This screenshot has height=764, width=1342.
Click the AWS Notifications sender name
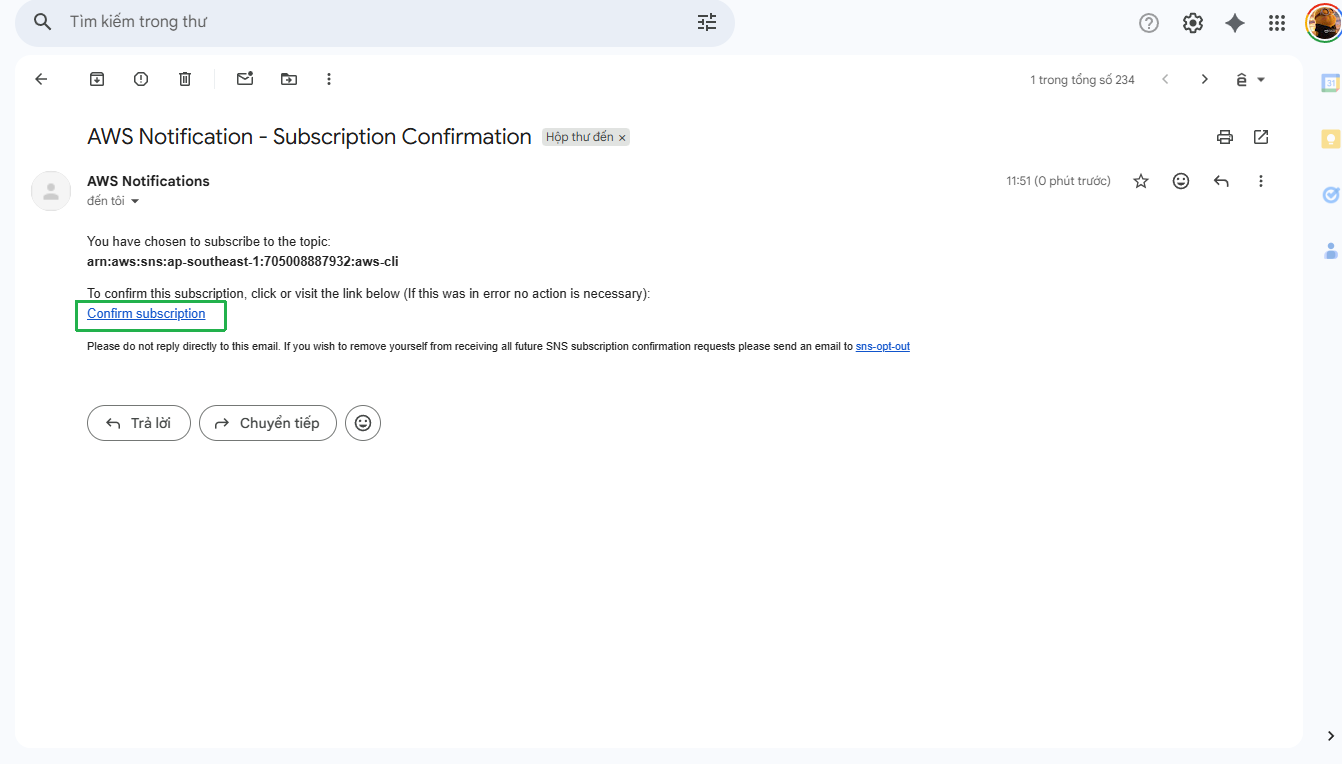pyautogui.click(x=148, y=181)
